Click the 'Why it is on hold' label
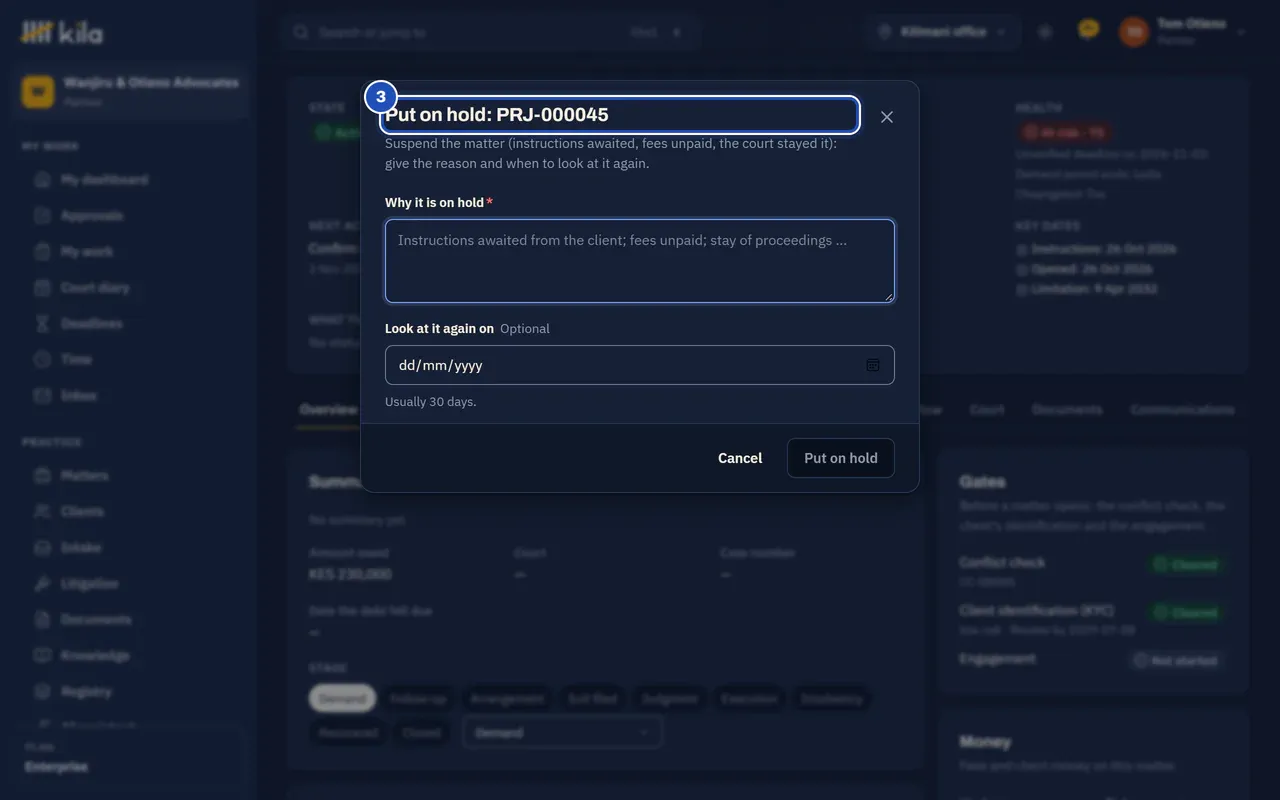 (x=435, y=203)
